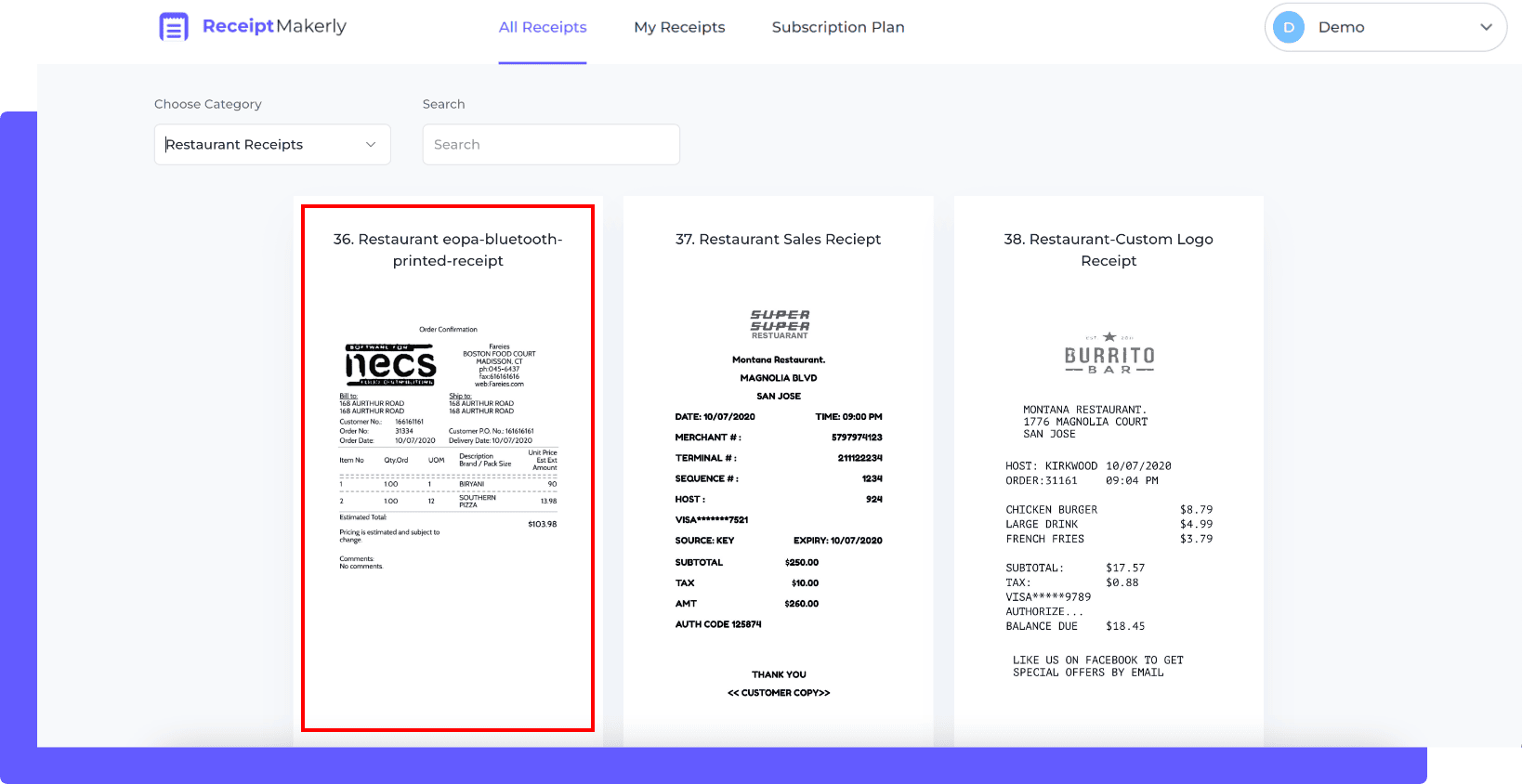Expand the Demo account dropdown chevron
The height and width of the screenshot is (784, 1522).
click(1486, 27)
